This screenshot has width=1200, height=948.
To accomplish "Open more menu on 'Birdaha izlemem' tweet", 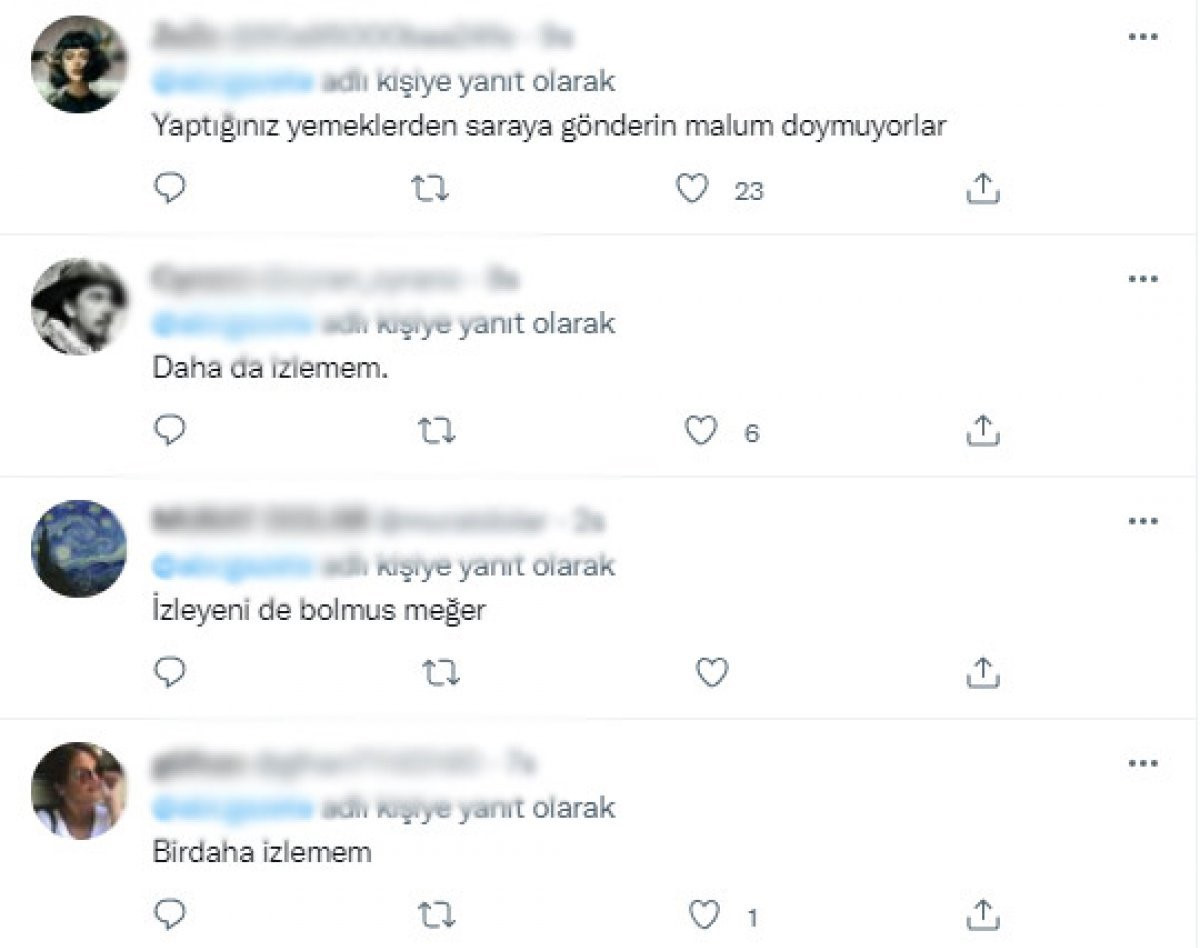I will pos(1142,763).
